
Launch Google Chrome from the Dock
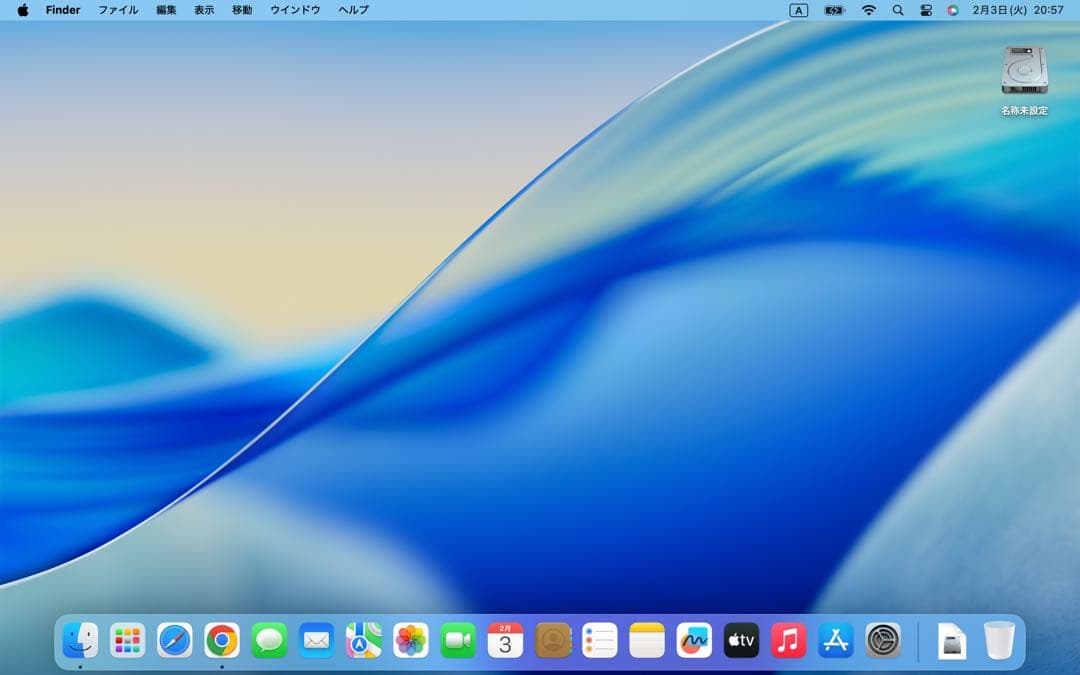222,640
